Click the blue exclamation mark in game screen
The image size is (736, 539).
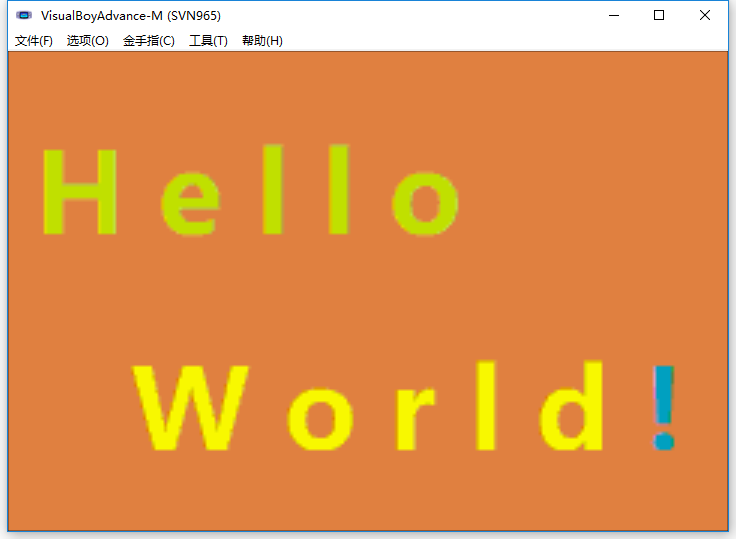[x=664, y=408]
